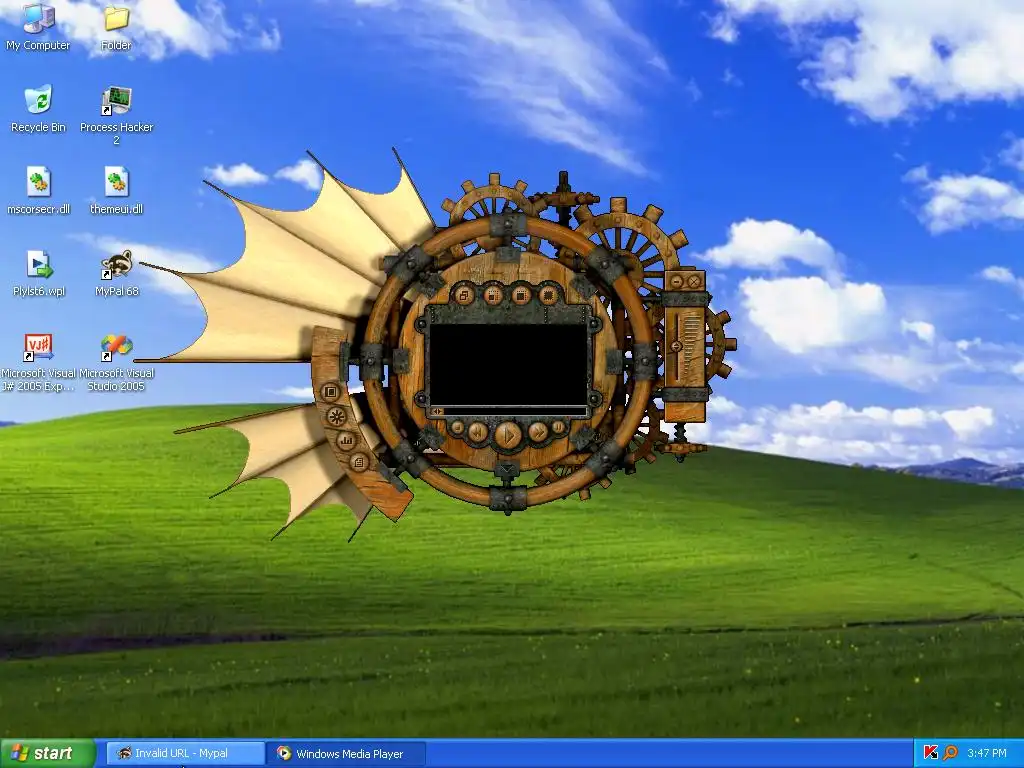Select the Microsoft Visual J# 2005 Express shortcut
This screenshot has width=1024, height=768.
coord(38,362)
